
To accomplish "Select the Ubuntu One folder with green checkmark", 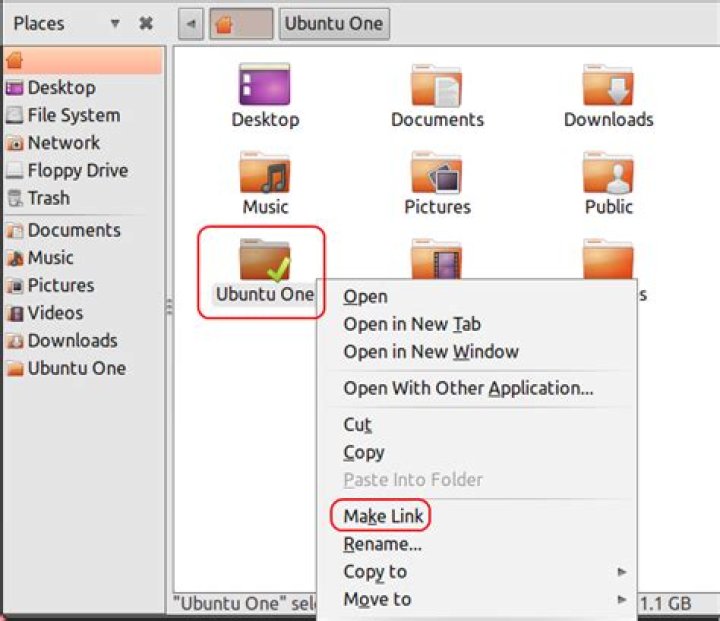I will pyautogui.click(x=265, y=259).
